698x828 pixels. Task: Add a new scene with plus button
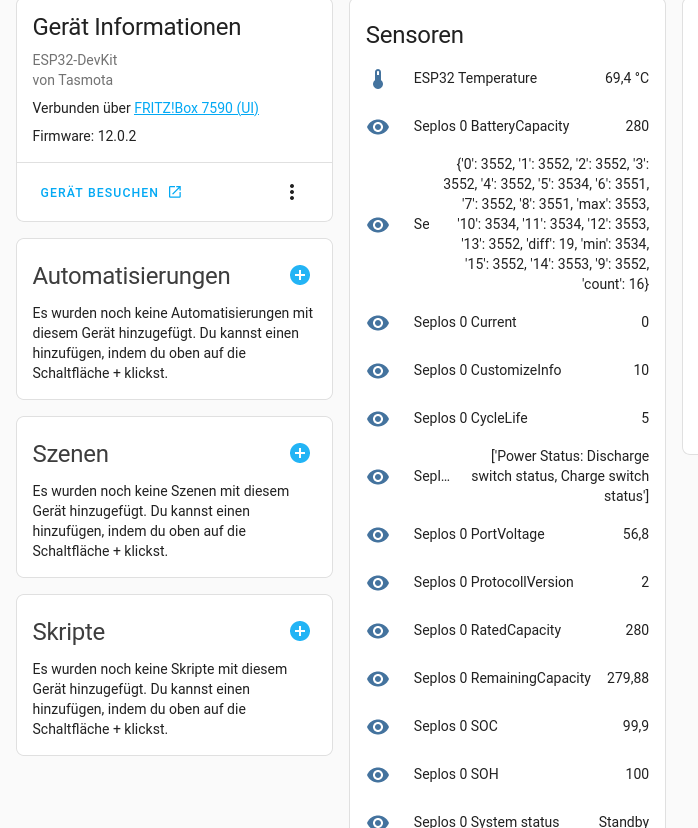click(x=300, y=453)
